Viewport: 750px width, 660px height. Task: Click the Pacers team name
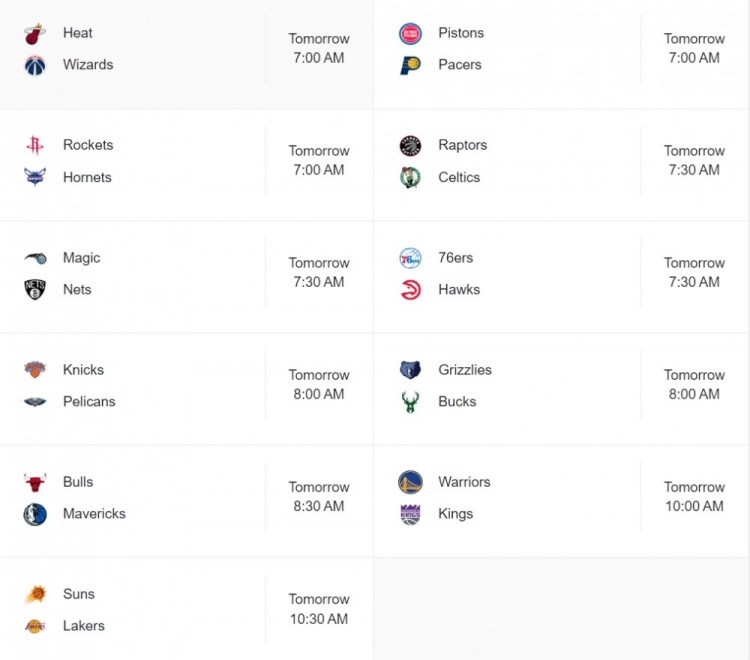[460, 65]
